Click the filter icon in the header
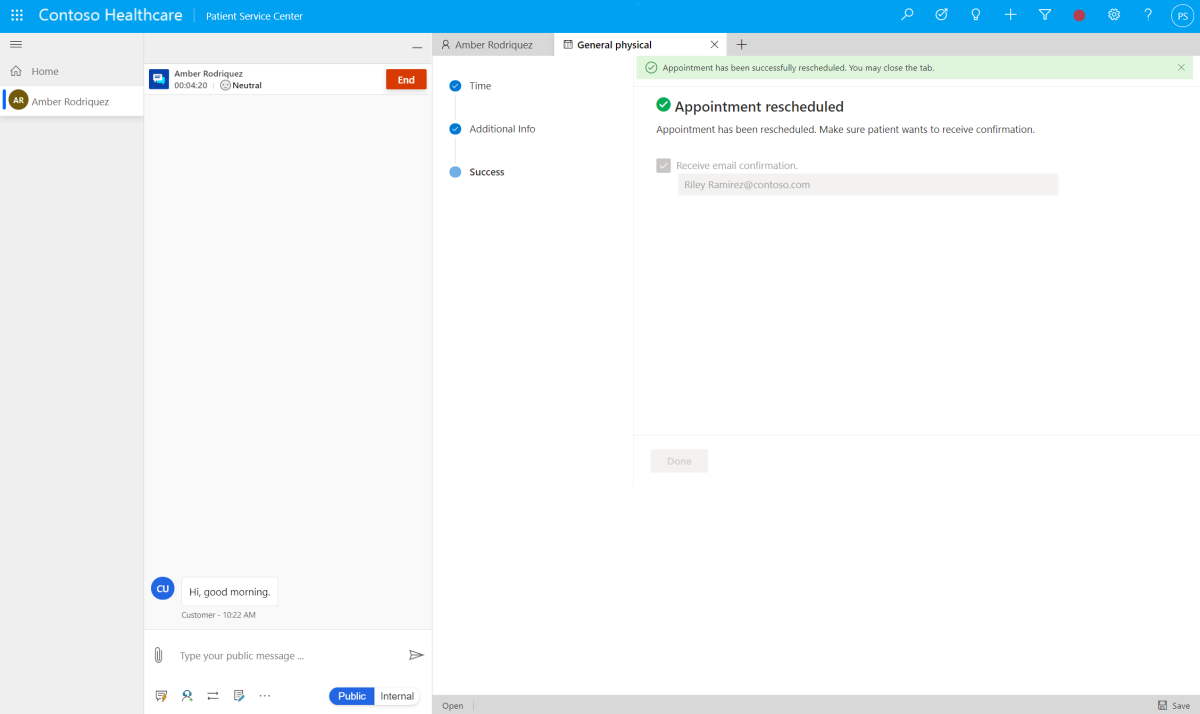 [1045, 15]
